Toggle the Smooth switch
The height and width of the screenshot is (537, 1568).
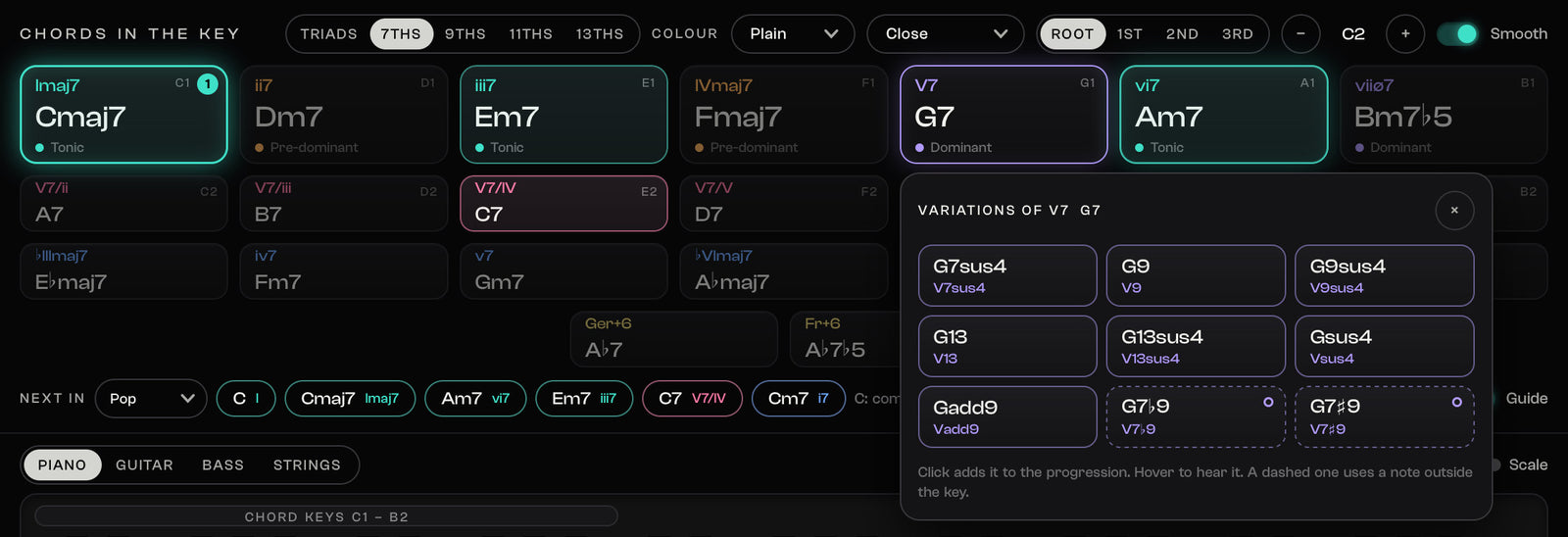coord(1457,33)
